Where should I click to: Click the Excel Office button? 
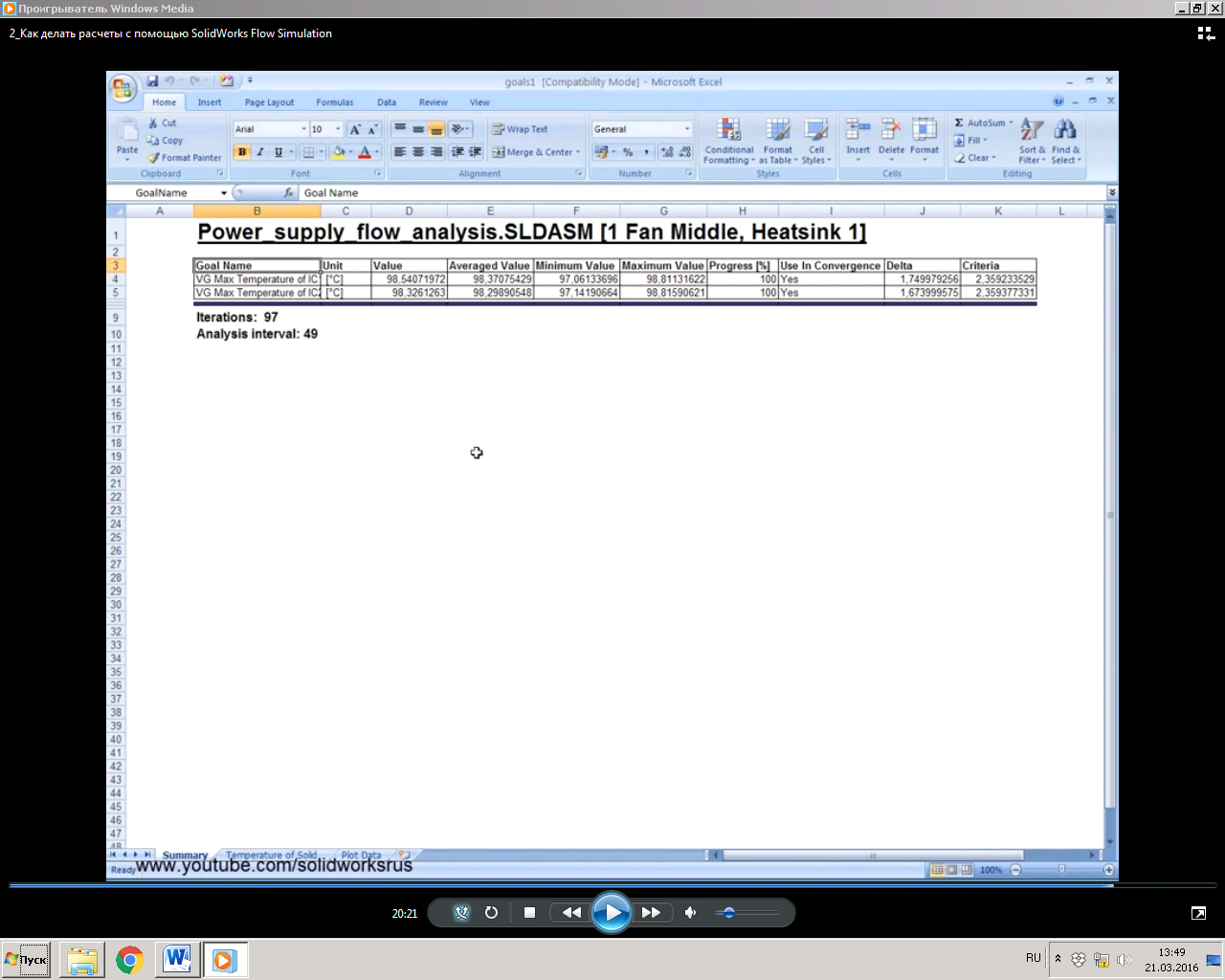(x=122, y=89)
